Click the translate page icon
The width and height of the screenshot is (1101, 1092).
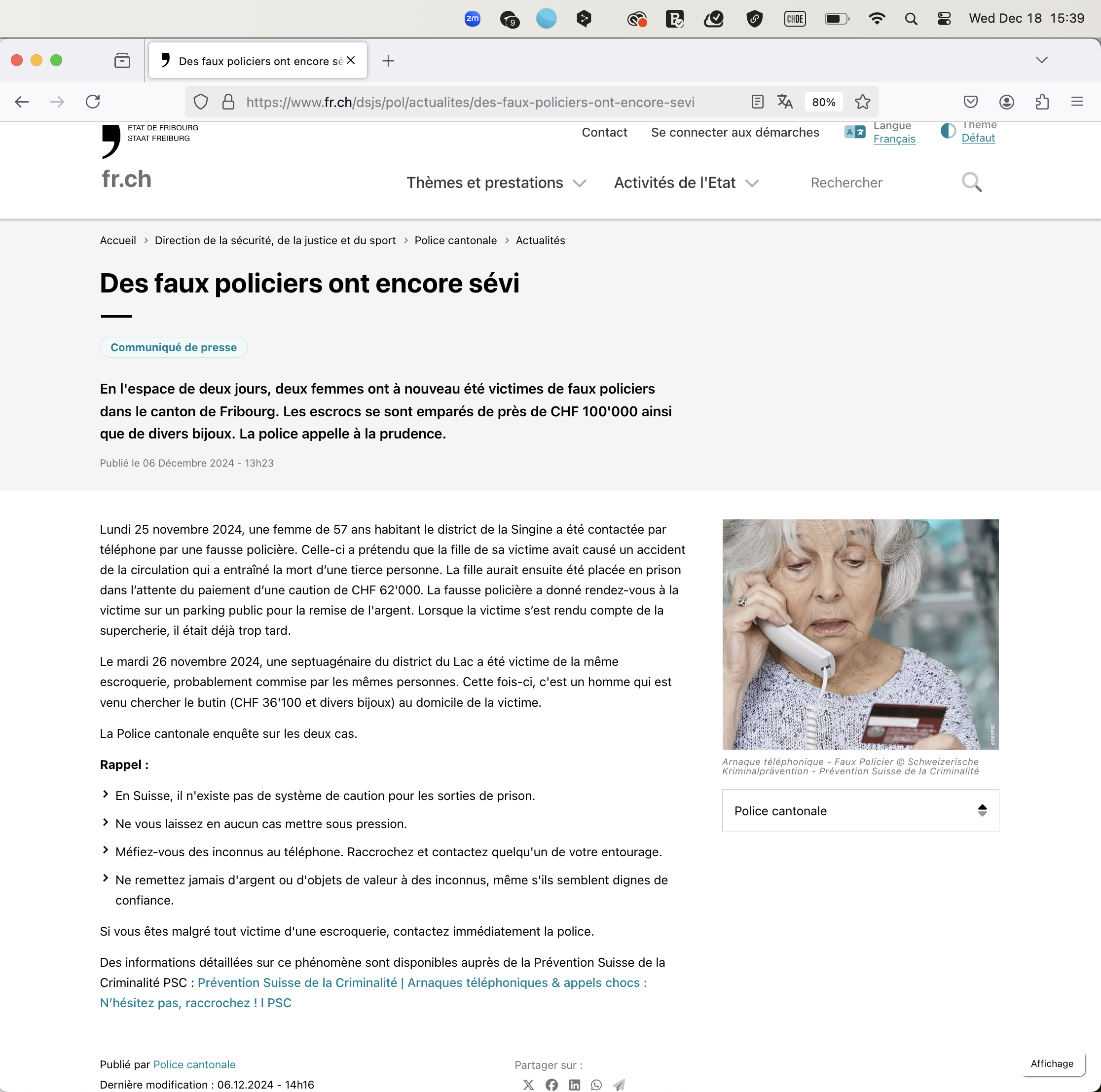click(785, 102)
